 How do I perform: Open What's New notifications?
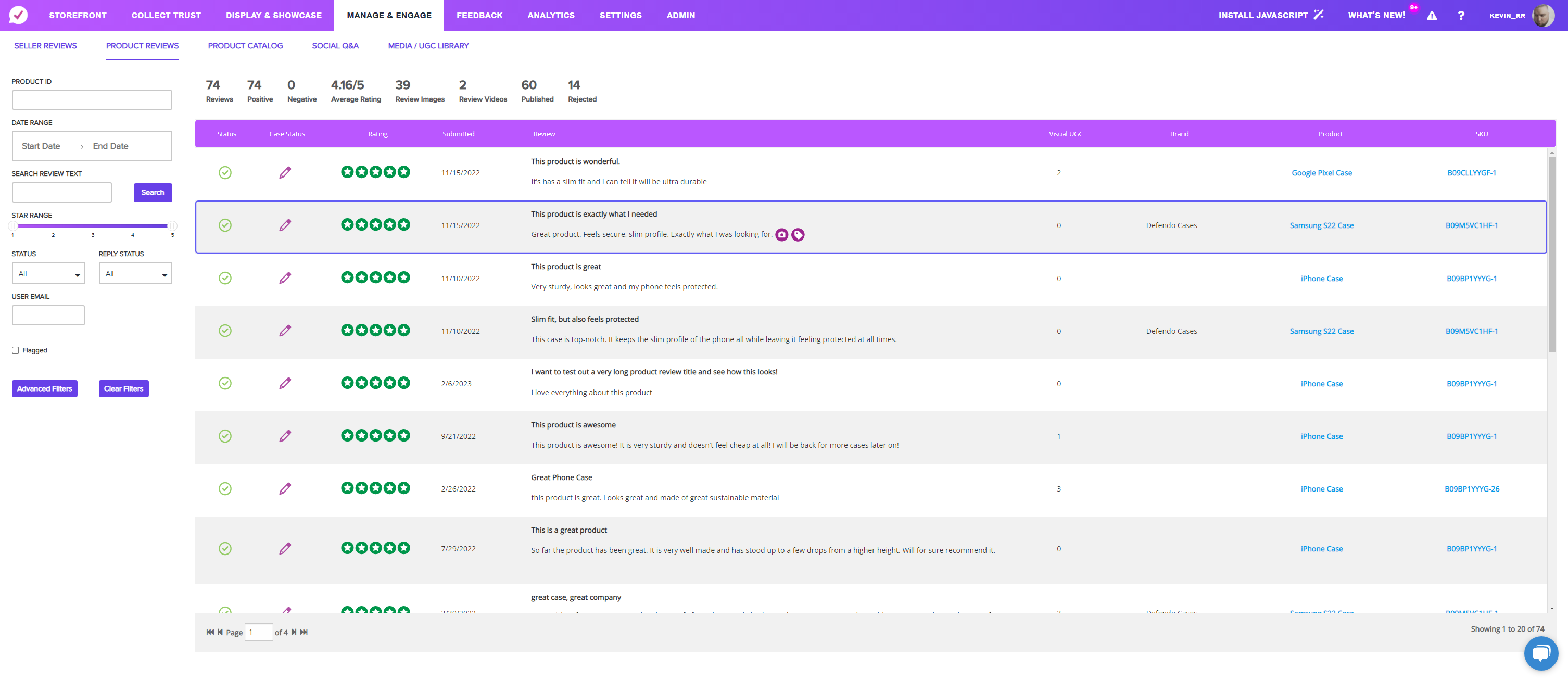(1377, 15)
